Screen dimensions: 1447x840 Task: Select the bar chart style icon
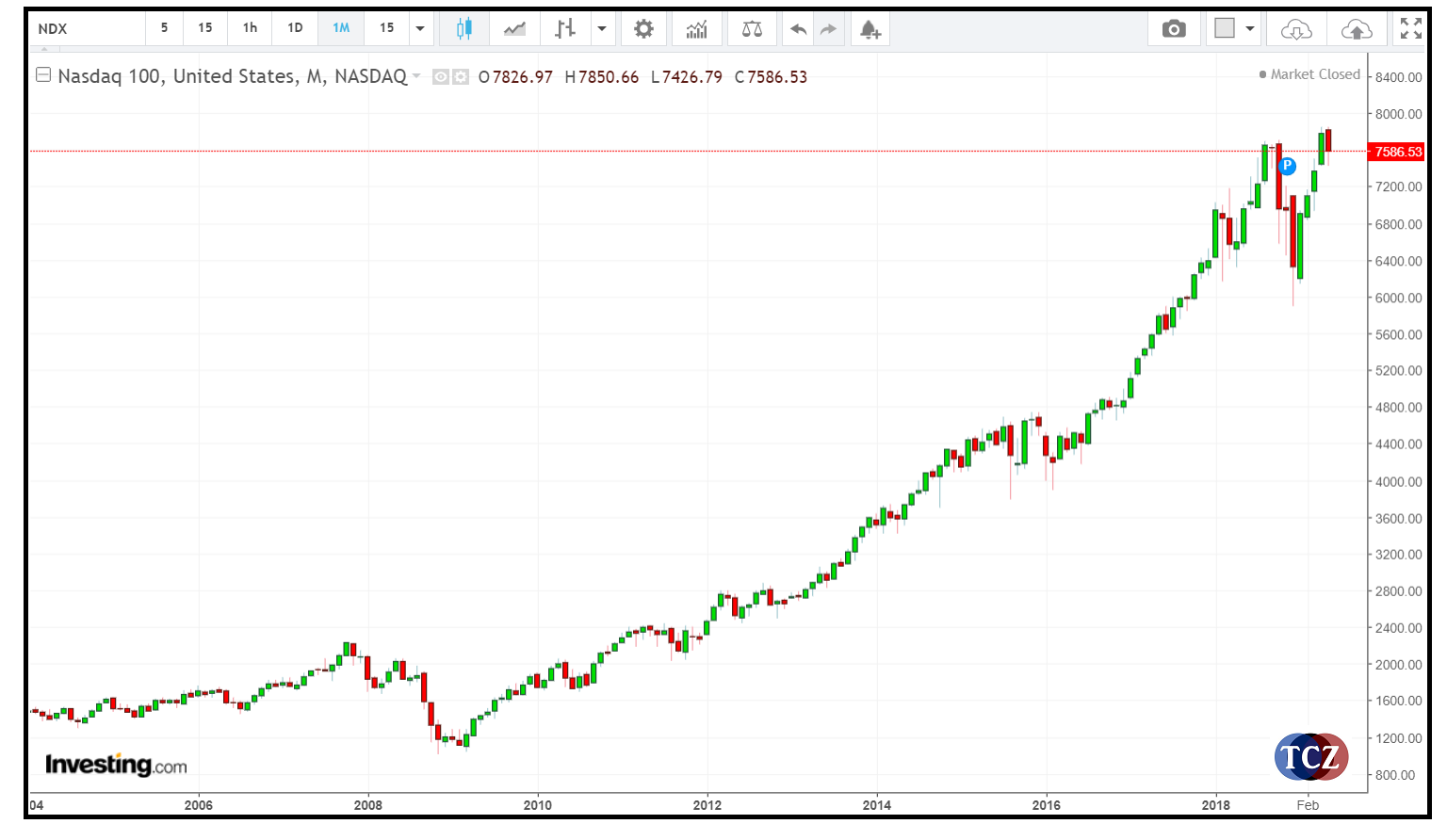point(564,29)
